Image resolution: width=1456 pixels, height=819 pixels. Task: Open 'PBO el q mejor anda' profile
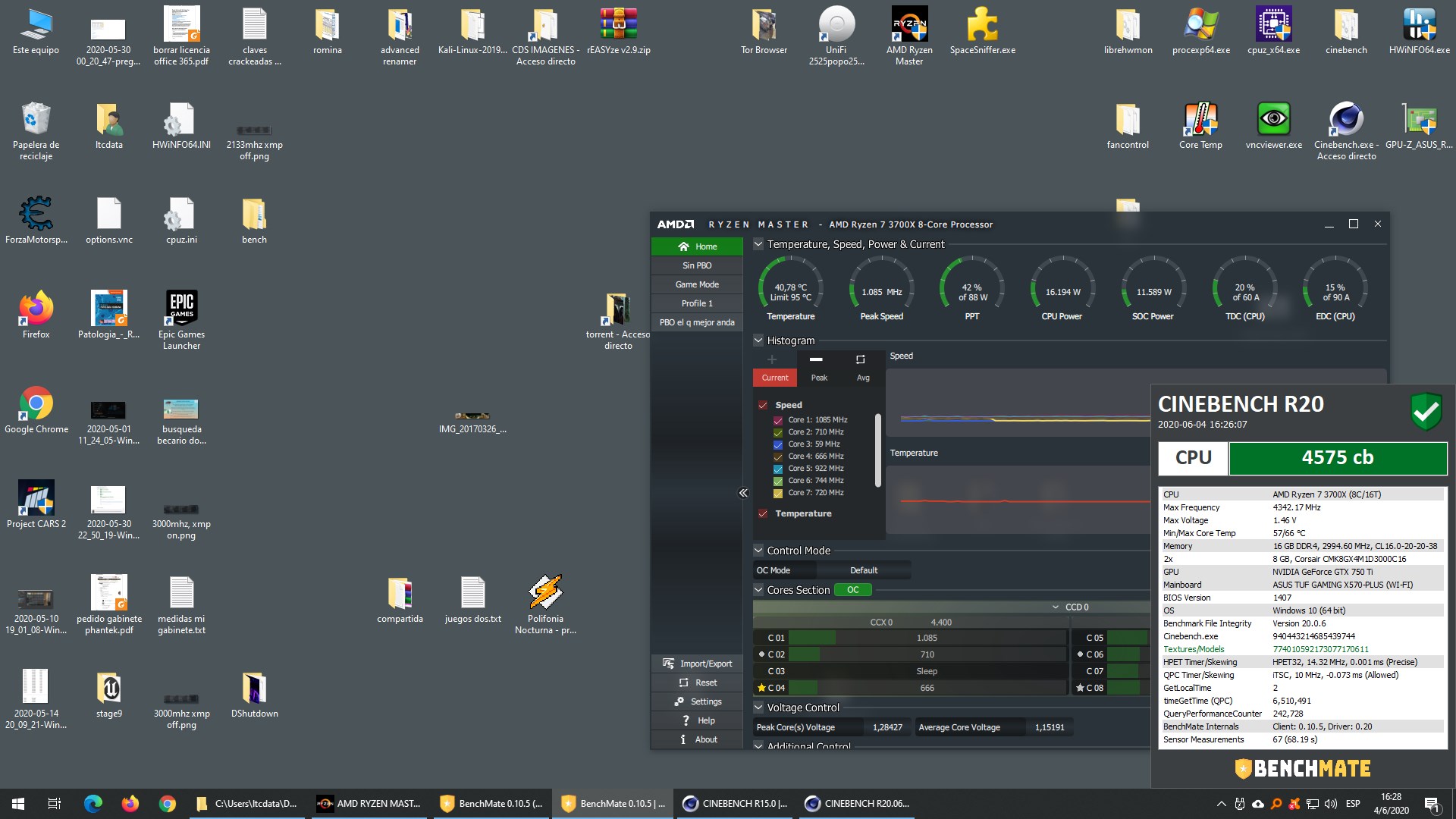(x=697, y=322)
